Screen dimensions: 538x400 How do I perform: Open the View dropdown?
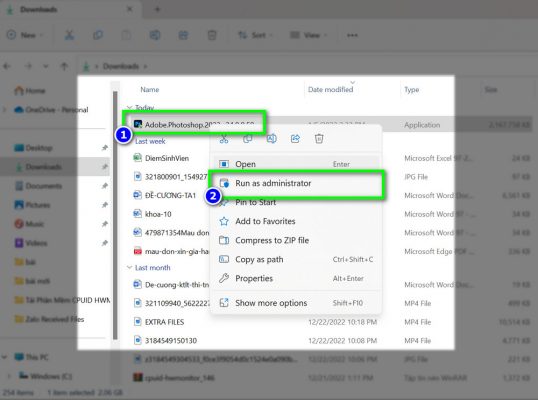click(308, 35)
